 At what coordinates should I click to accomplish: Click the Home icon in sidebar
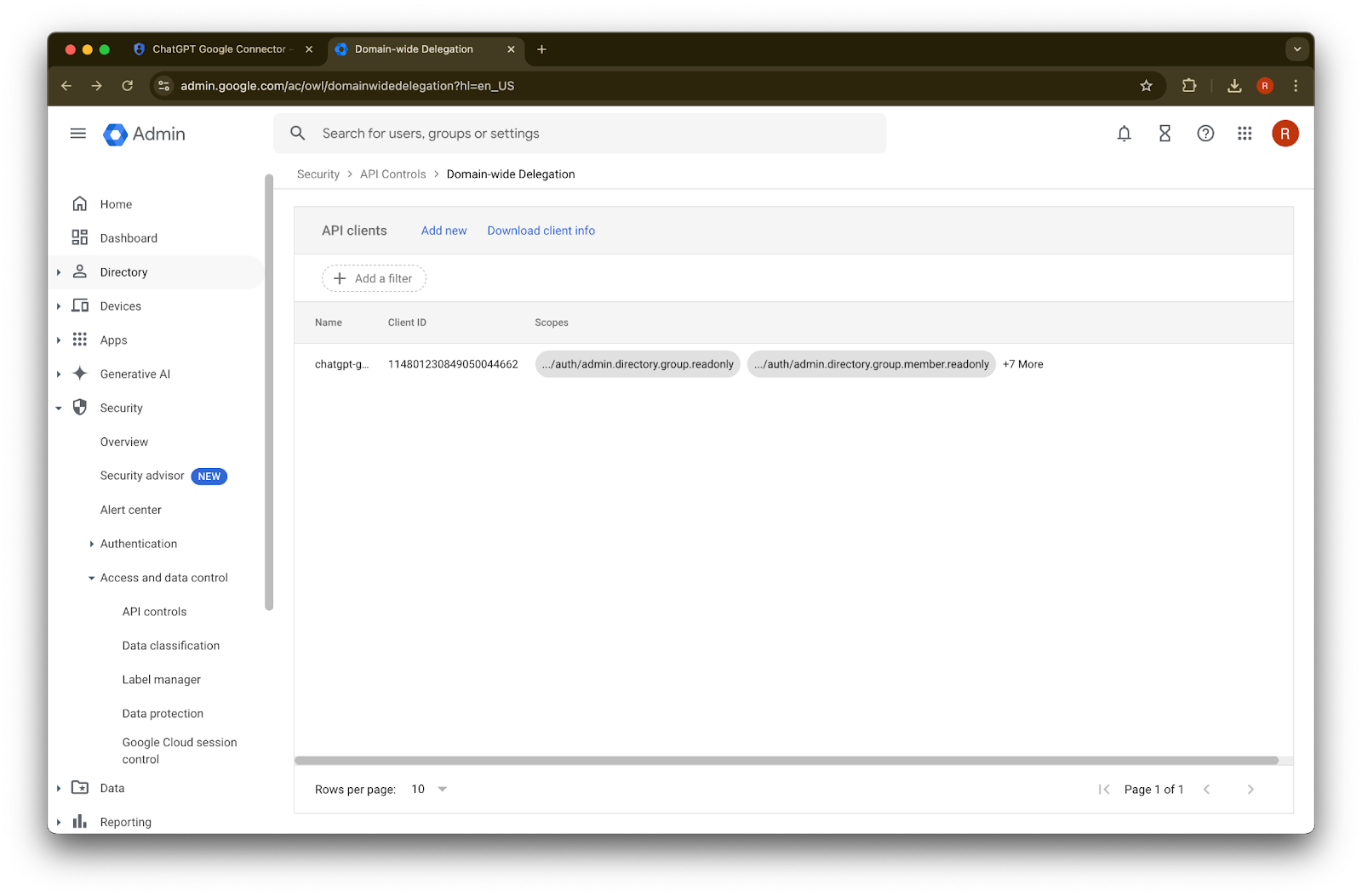tap(80, 204)
